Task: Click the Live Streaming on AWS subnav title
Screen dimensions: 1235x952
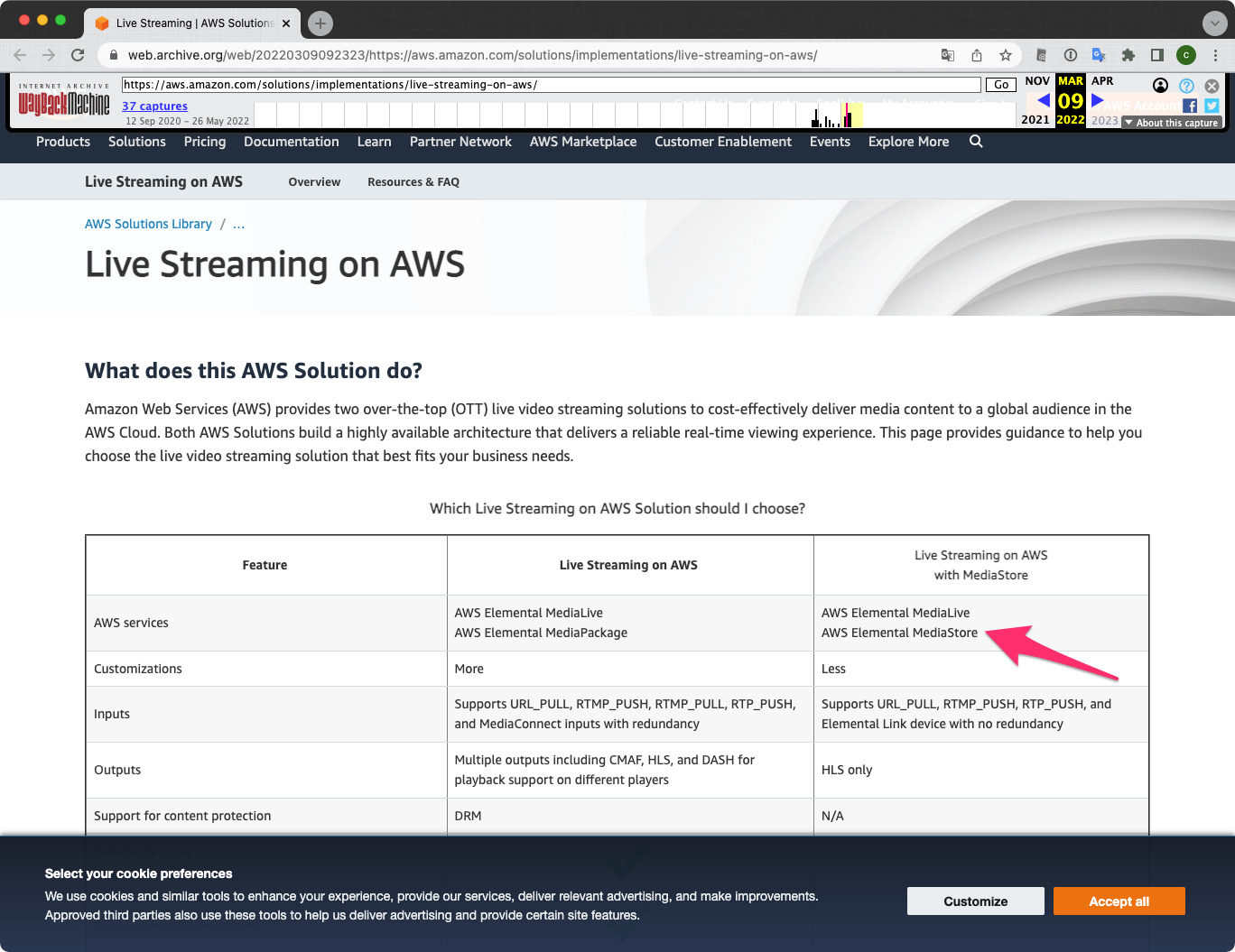Action: (163, 181)
